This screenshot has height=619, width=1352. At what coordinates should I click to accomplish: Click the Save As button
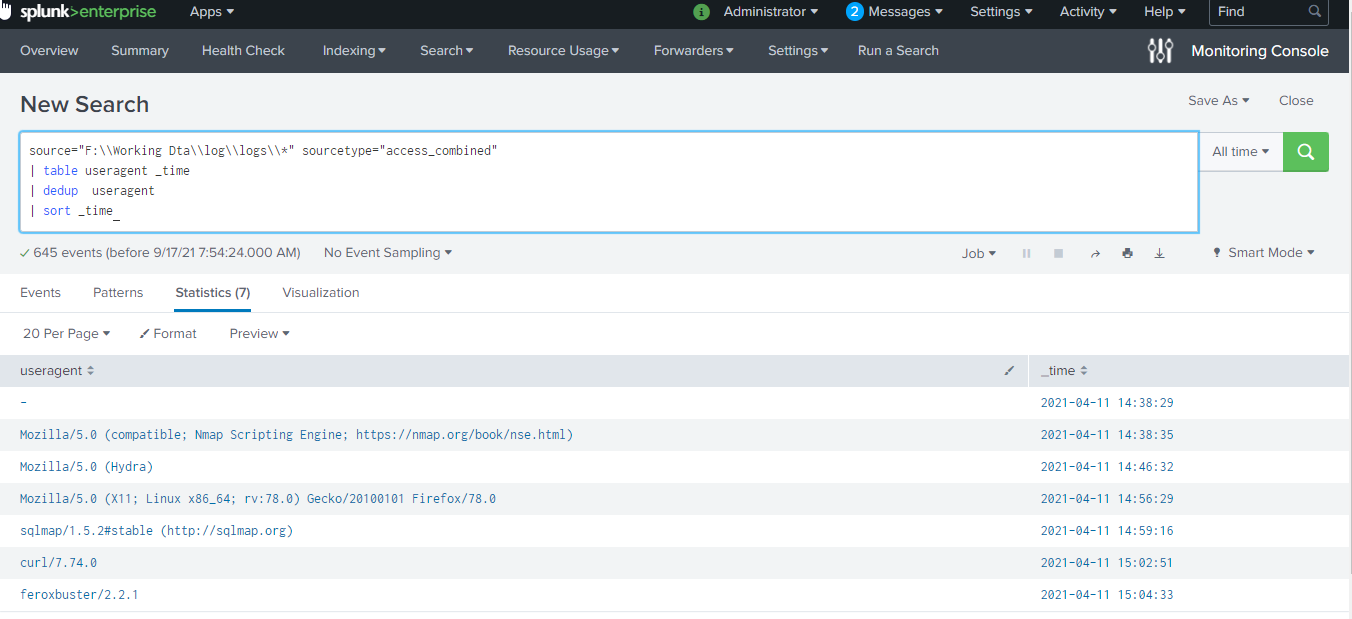(x=1218, y=100)
